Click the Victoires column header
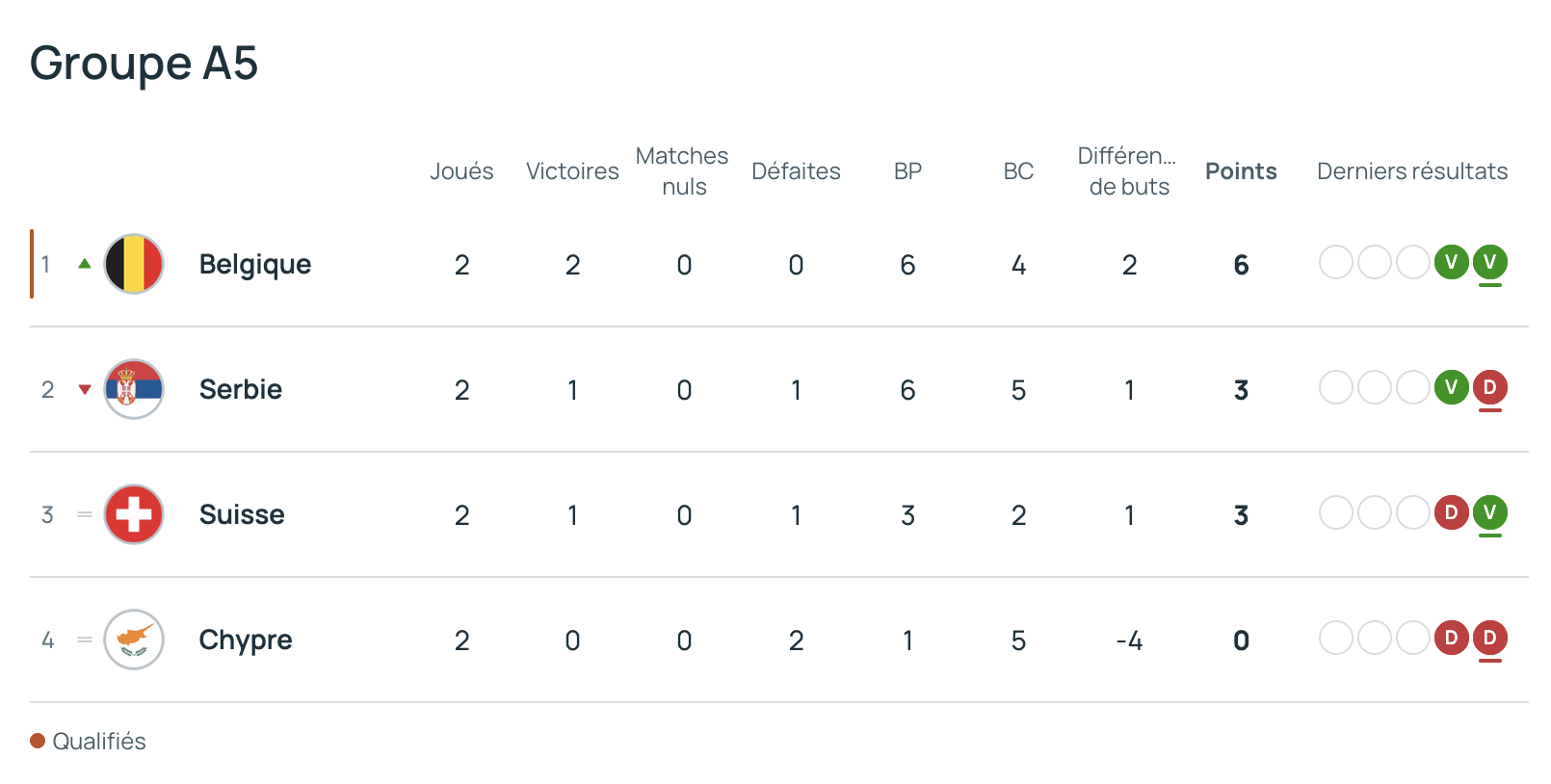 [x=572, y=171]
